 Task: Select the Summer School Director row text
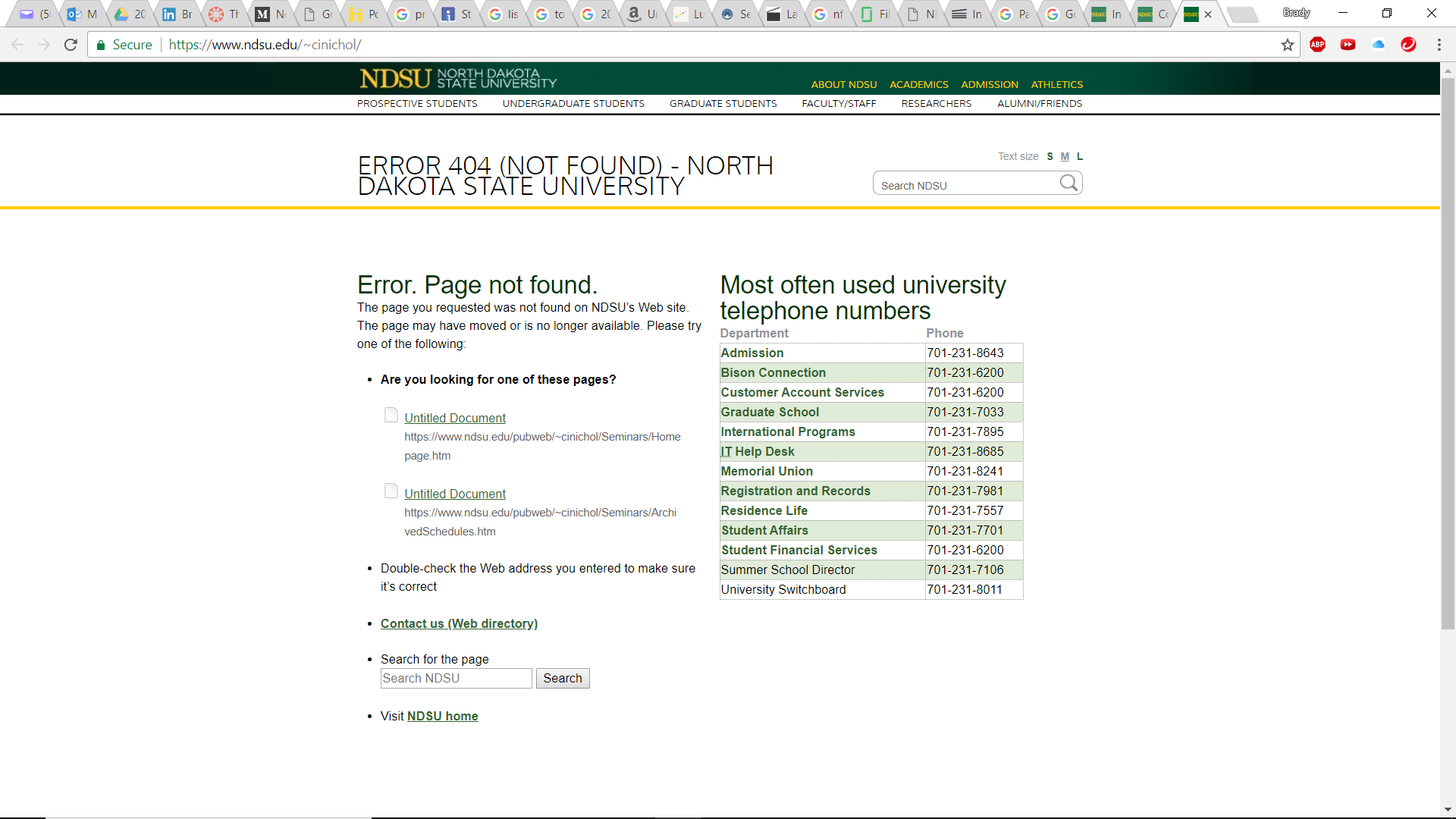click(x=788, y=570)
